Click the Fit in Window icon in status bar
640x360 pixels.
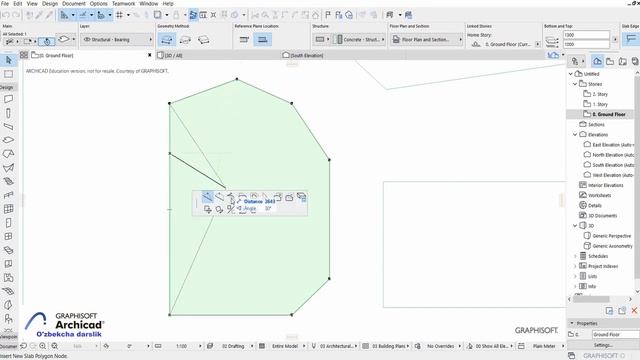[x=54, y=346]
